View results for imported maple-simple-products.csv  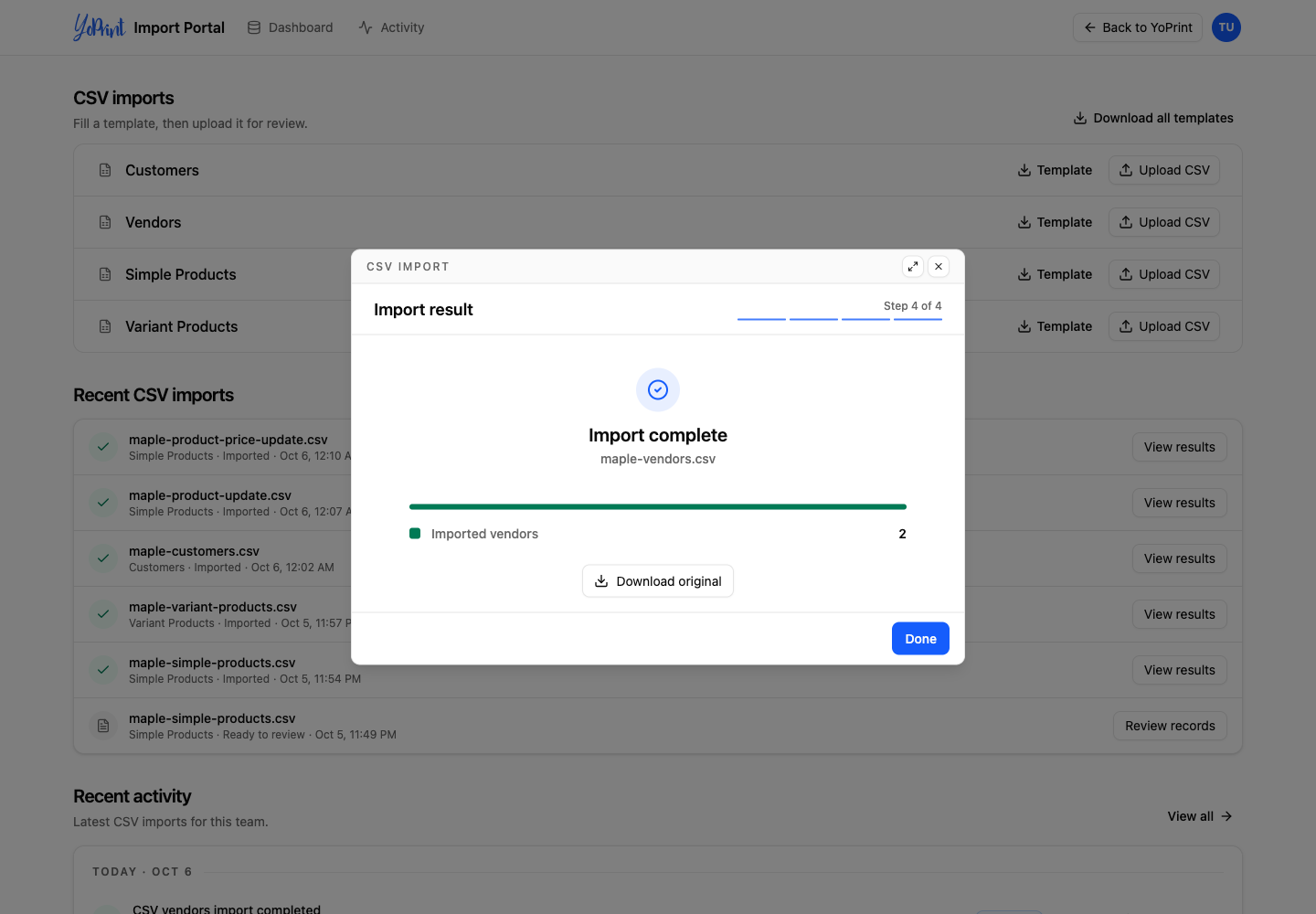coord(1180,670)
